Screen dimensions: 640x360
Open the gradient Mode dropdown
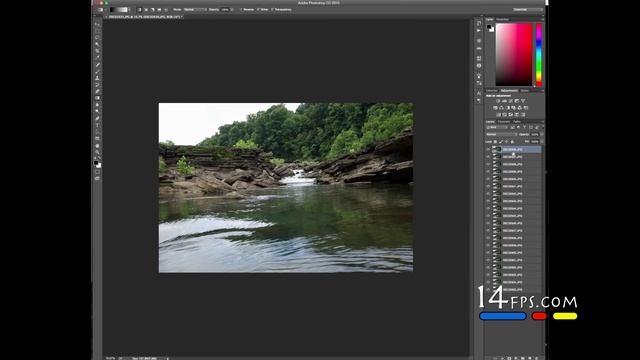click(x=196, y=9)
